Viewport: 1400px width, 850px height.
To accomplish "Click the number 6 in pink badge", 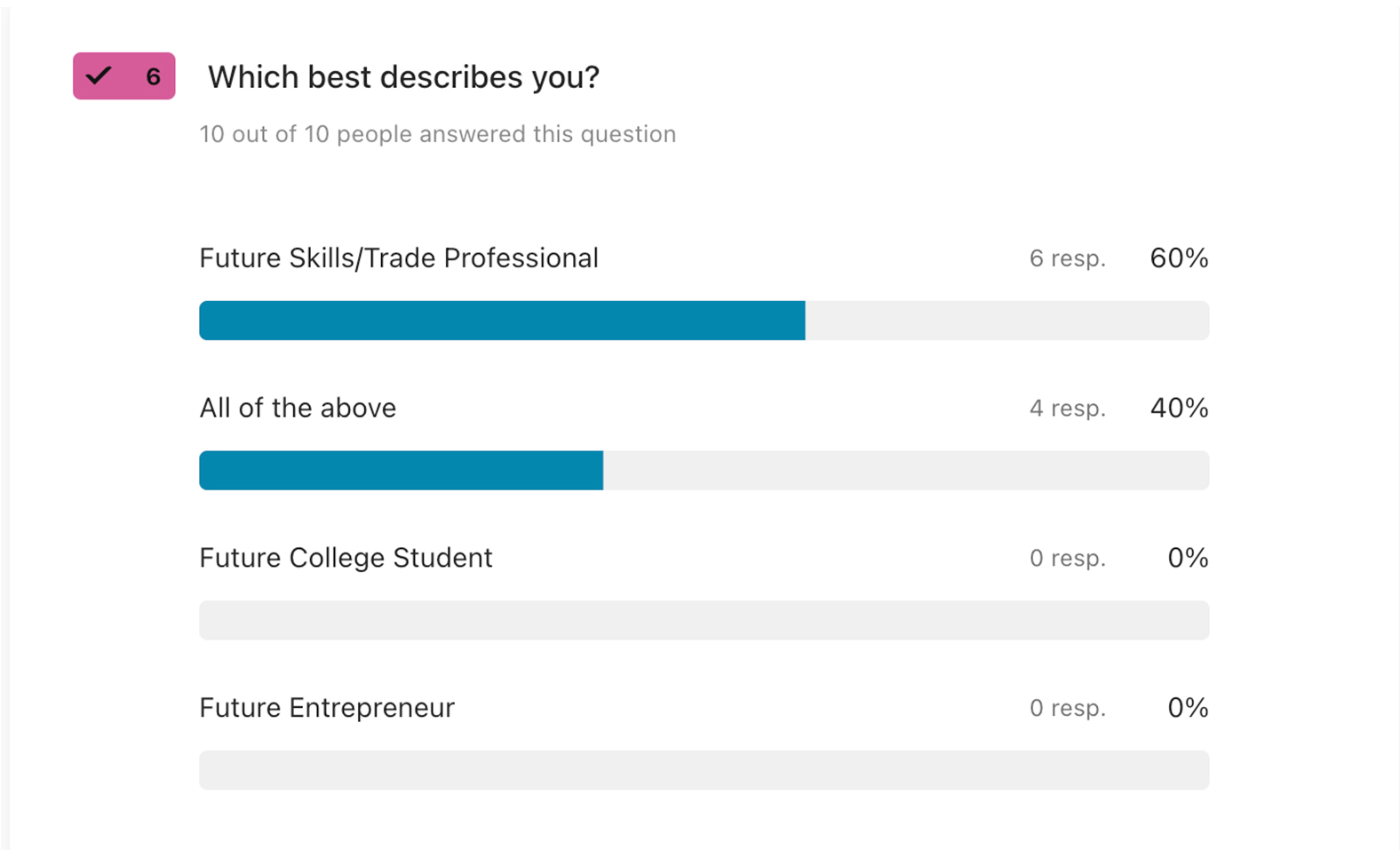I will pyautogui.click(x=153, y=76).
